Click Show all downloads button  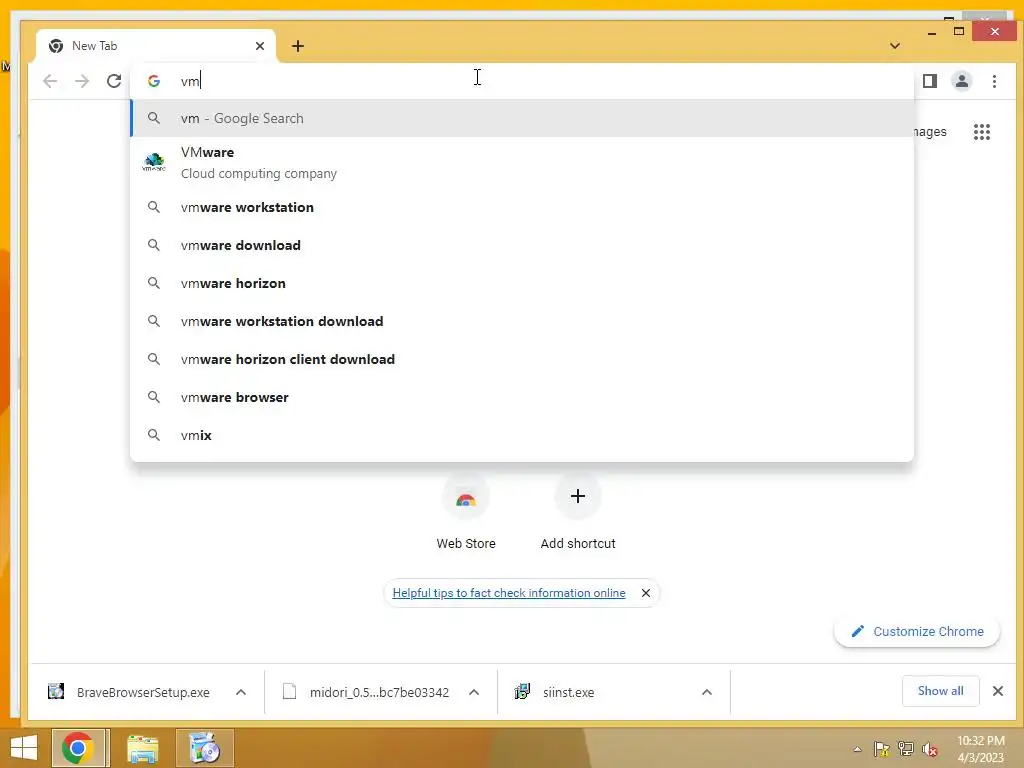(x=940, y=691)
